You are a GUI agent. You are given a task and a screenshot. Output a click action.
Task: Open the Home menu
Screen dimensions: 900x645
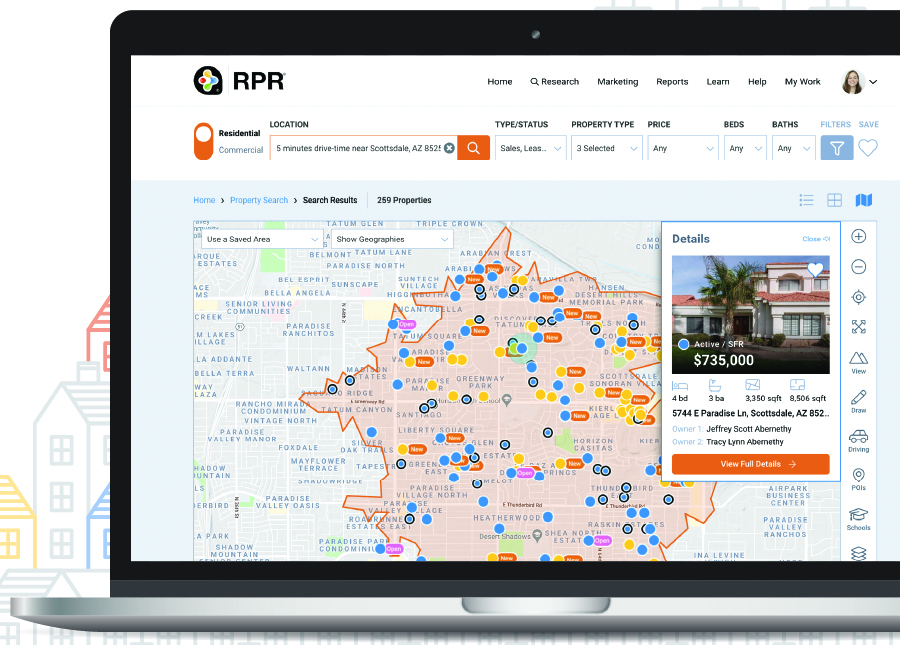point(500,81)
